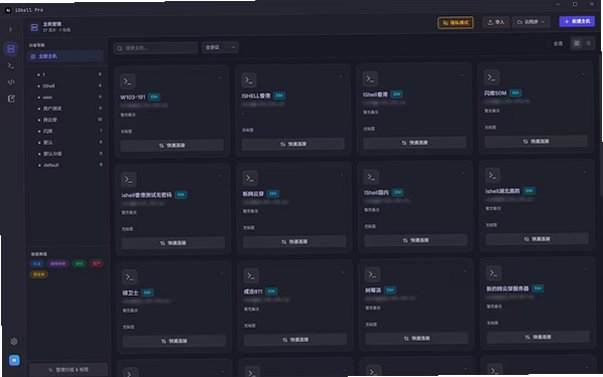Quick connect to 闪库50M host
603x377 pixels.
(x=536, y=141)
